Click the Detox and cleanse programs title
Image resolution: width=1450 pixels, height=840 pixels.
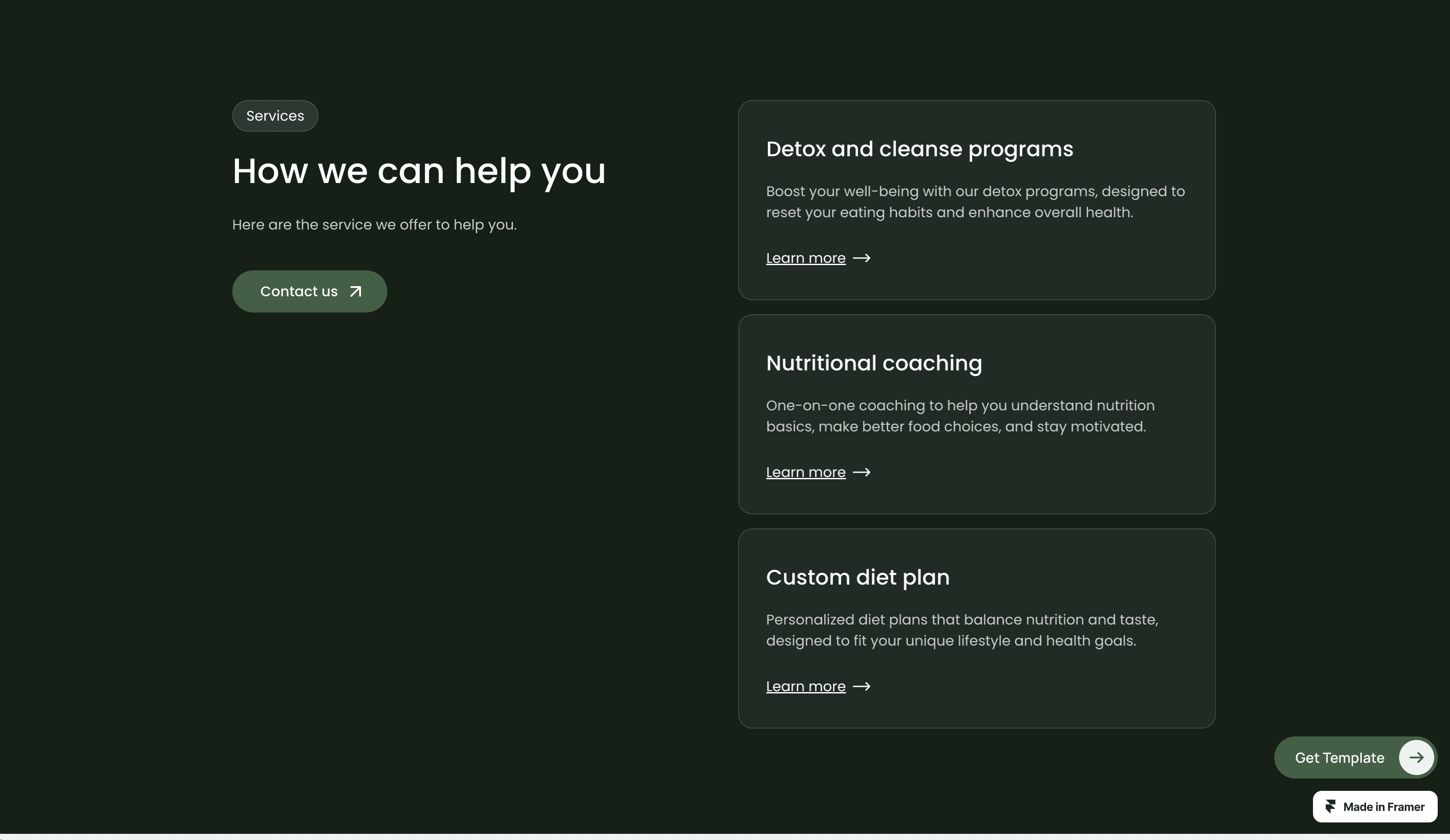coord(920,149)
